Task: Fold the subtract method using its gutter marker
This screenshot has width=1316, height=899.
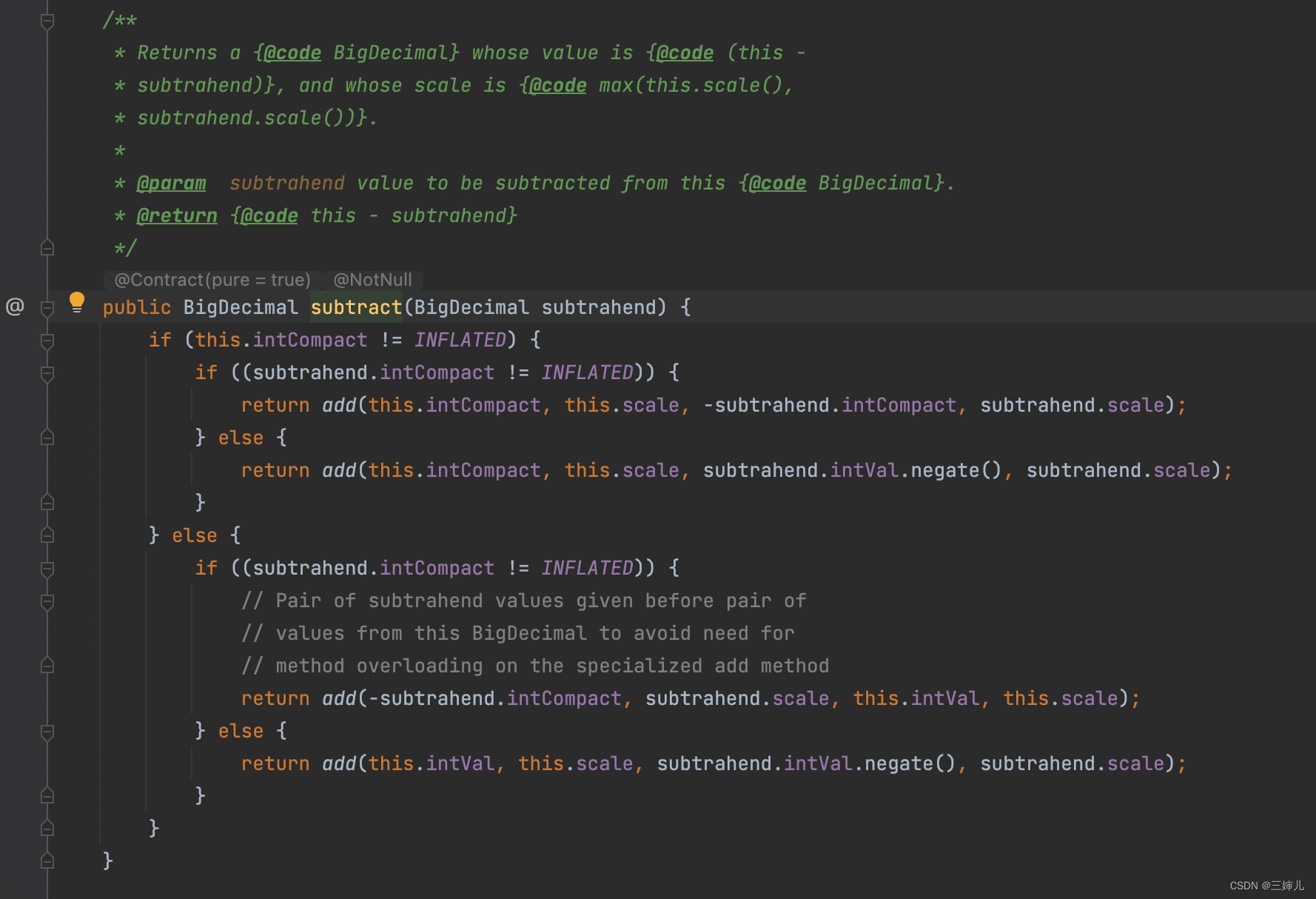Action: click(x=47, y=308)
